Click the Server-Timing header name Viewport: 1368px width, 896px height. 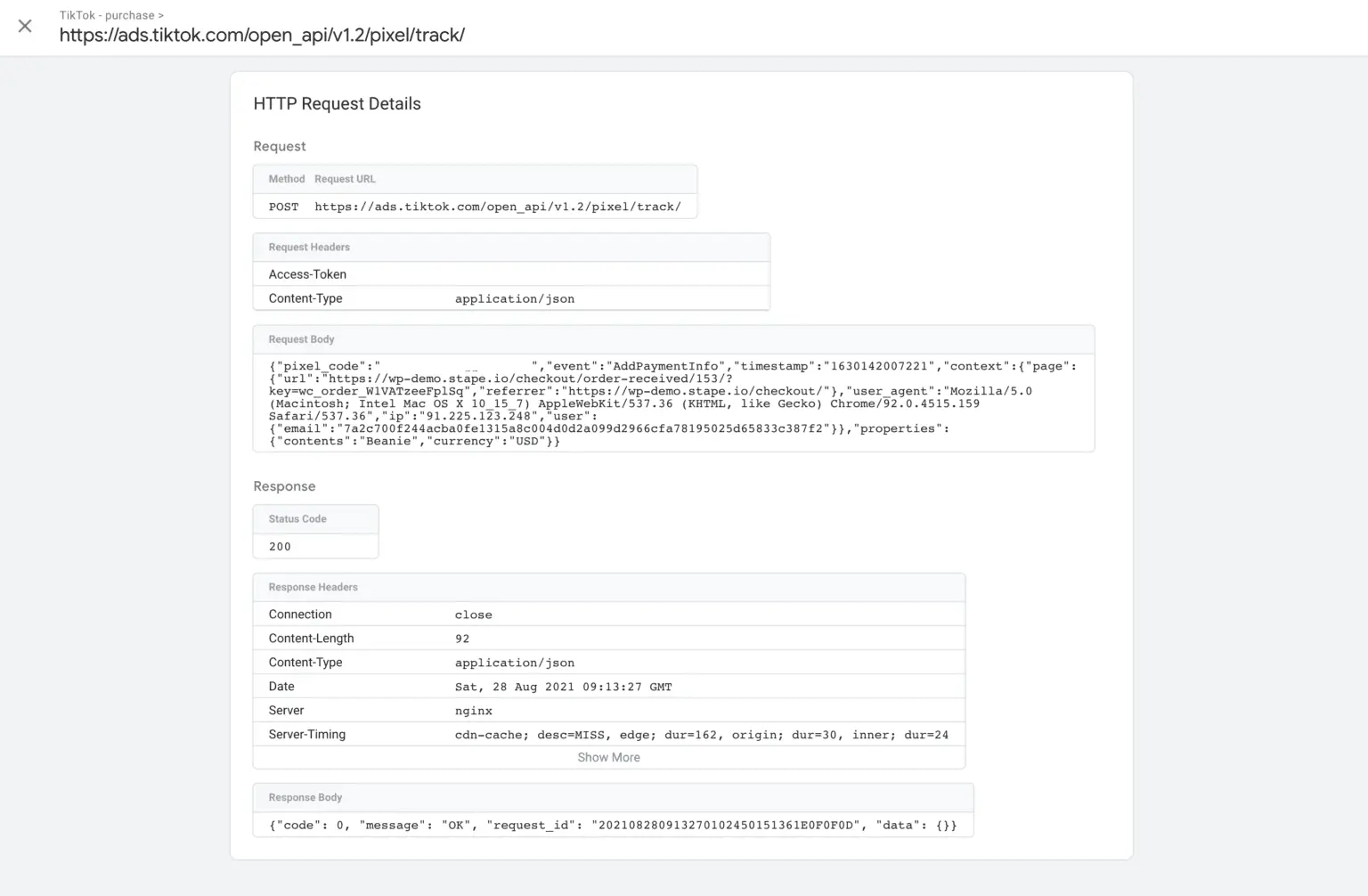pos(307,735)
